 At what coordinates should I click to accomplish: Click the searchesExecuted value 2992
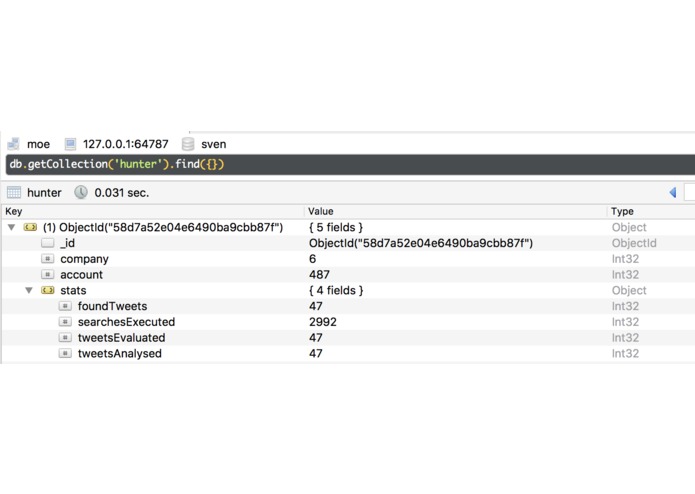[x=323, y=322]
